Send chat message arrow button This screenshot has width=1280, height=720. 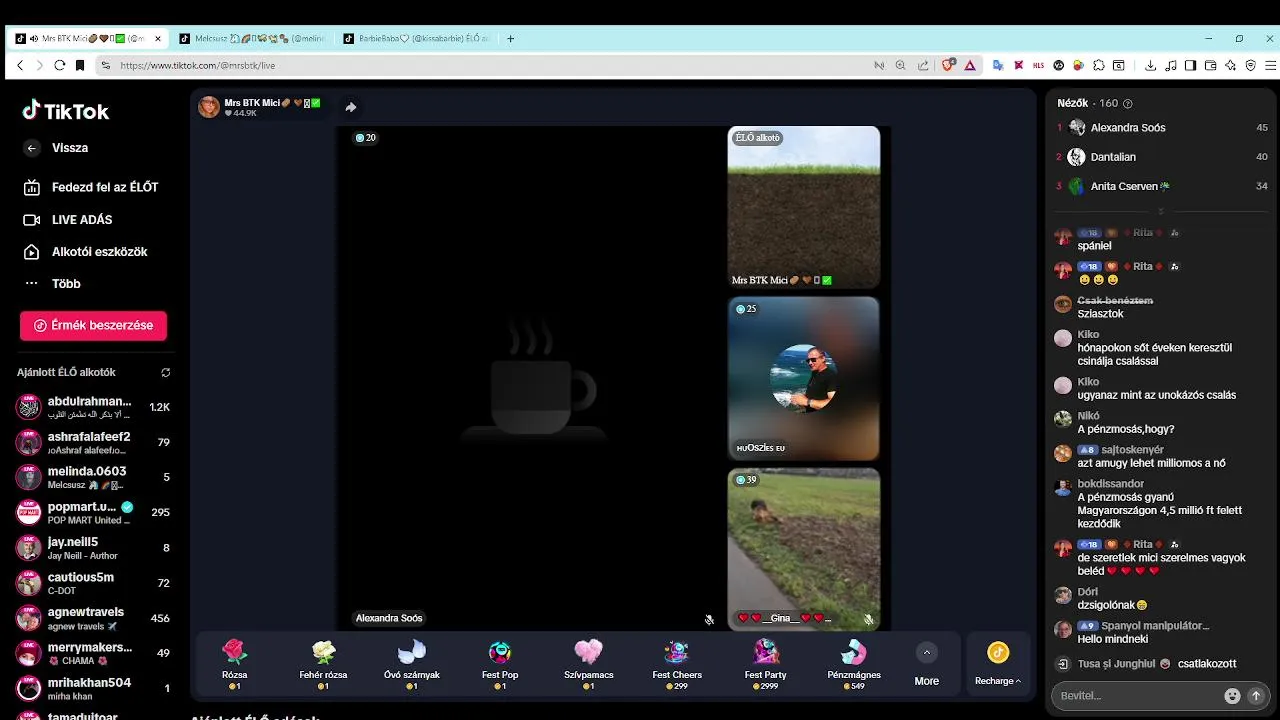pyautogui.click(x=1257, y=695)
